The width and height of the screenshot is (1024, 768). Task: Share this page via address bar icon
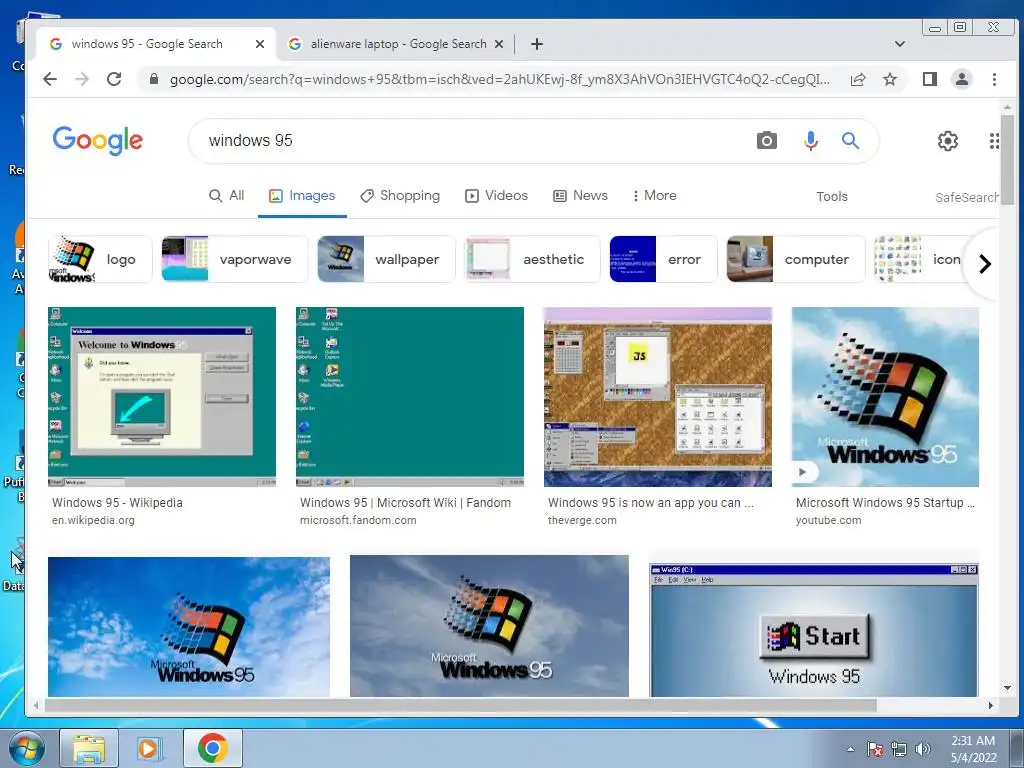857,80
